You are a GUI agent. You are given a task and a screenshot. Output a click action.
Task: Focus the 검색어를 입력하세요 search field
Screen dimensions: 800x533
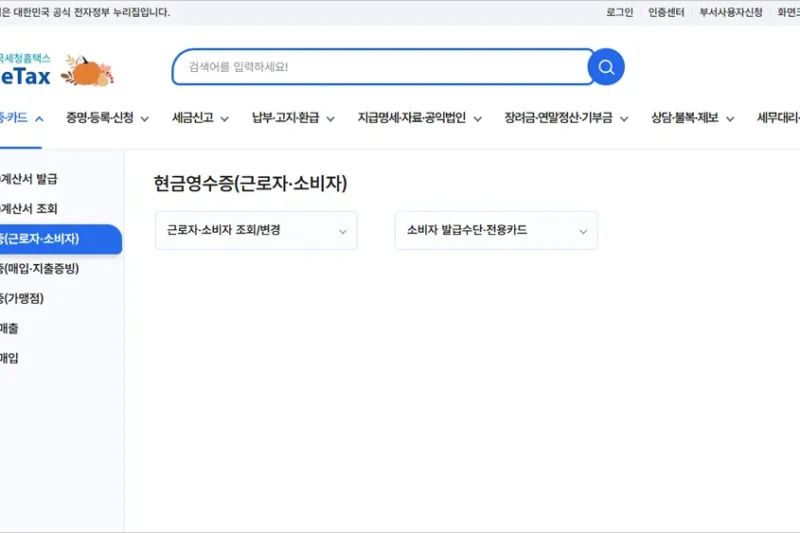(383, 67)
